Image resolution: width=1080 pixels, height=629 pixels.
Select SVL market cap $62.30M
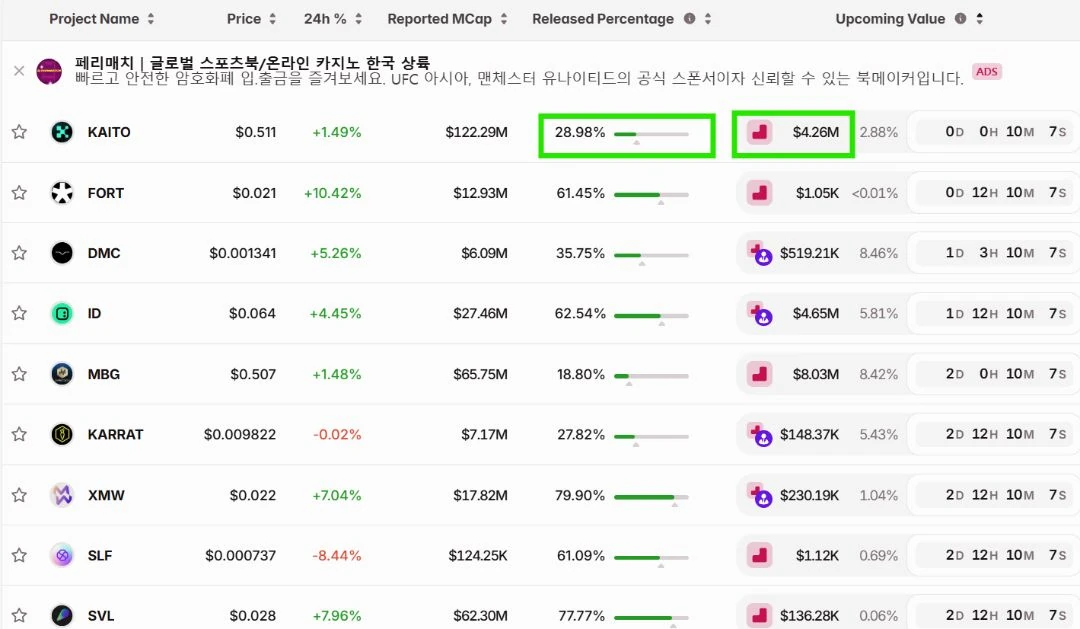[x=480, y=615]
